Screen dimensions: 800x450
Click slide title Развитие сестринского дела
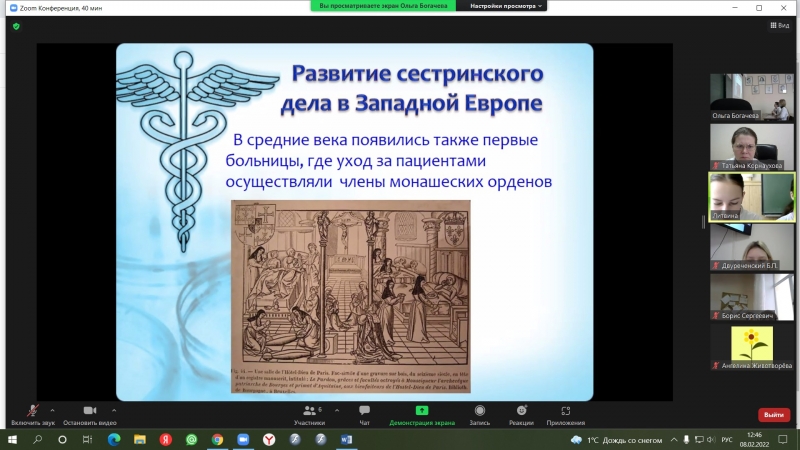pyautogui.click(x=412, y=88)
